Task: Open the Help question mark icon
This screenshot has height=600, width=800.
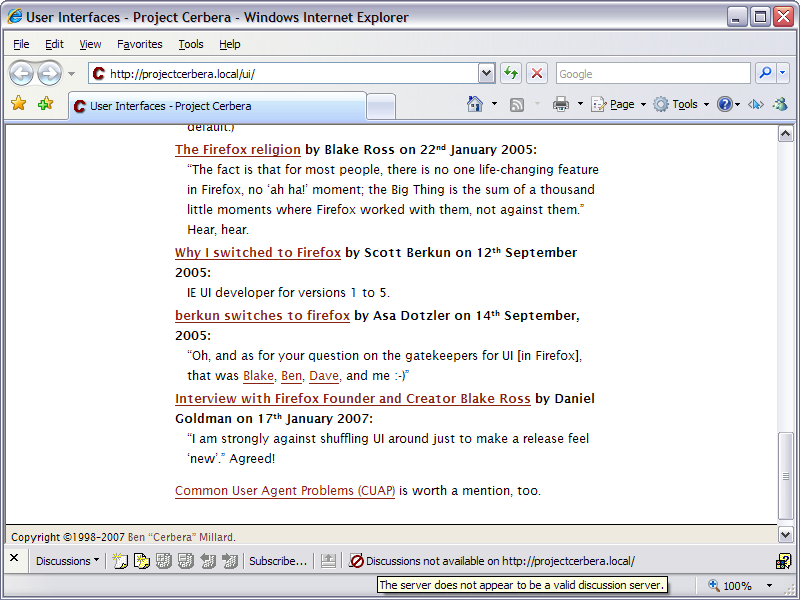Action: (724, 104)
